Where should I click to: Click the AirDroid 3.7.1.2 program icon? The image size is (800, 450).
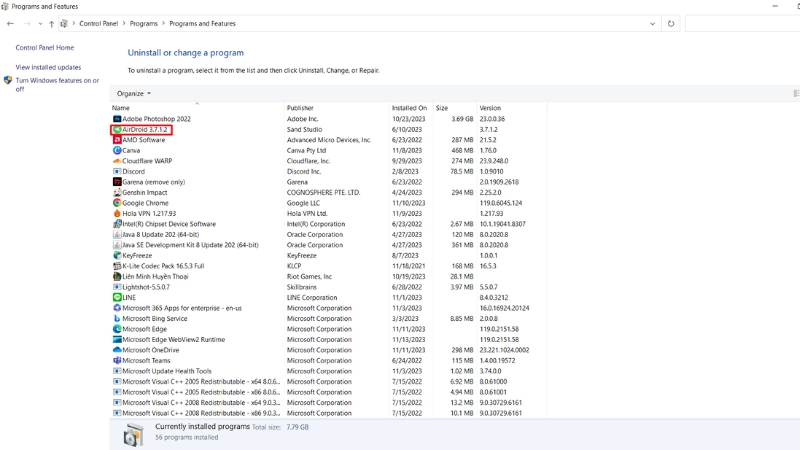click(x=117, y=130)
